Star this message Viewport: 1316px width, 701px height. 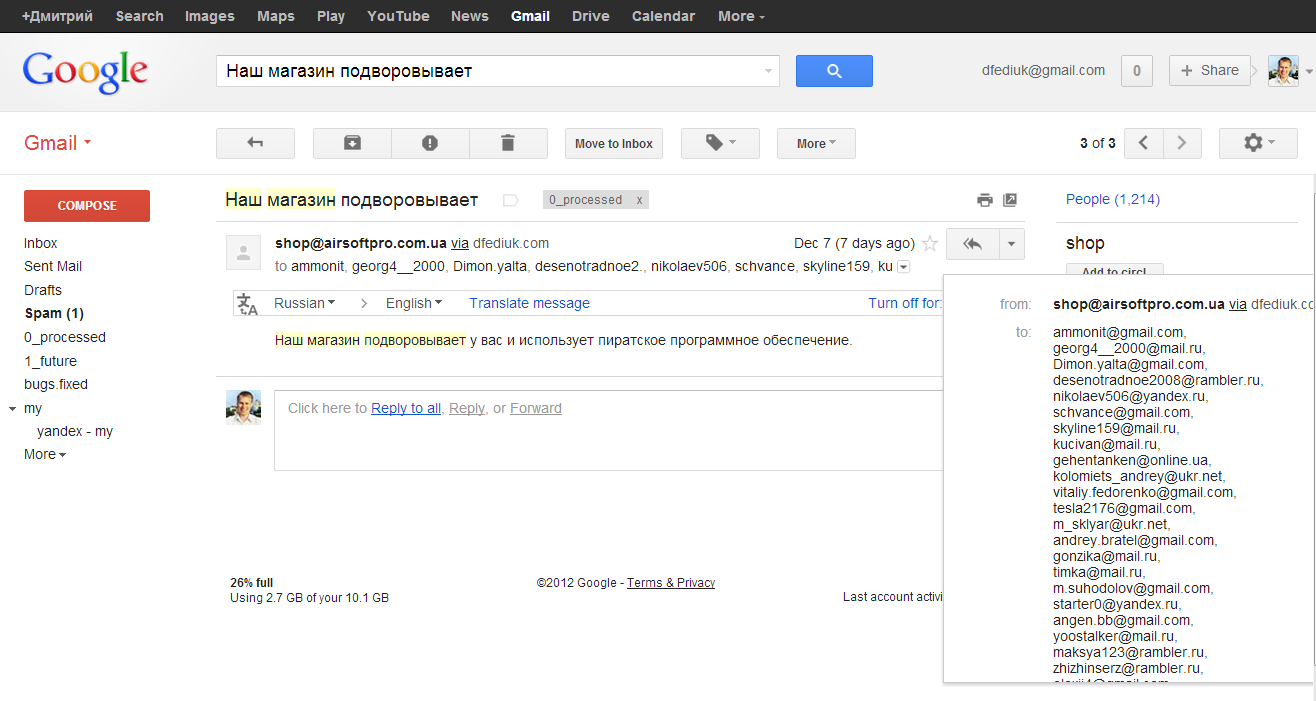[930, 243]
